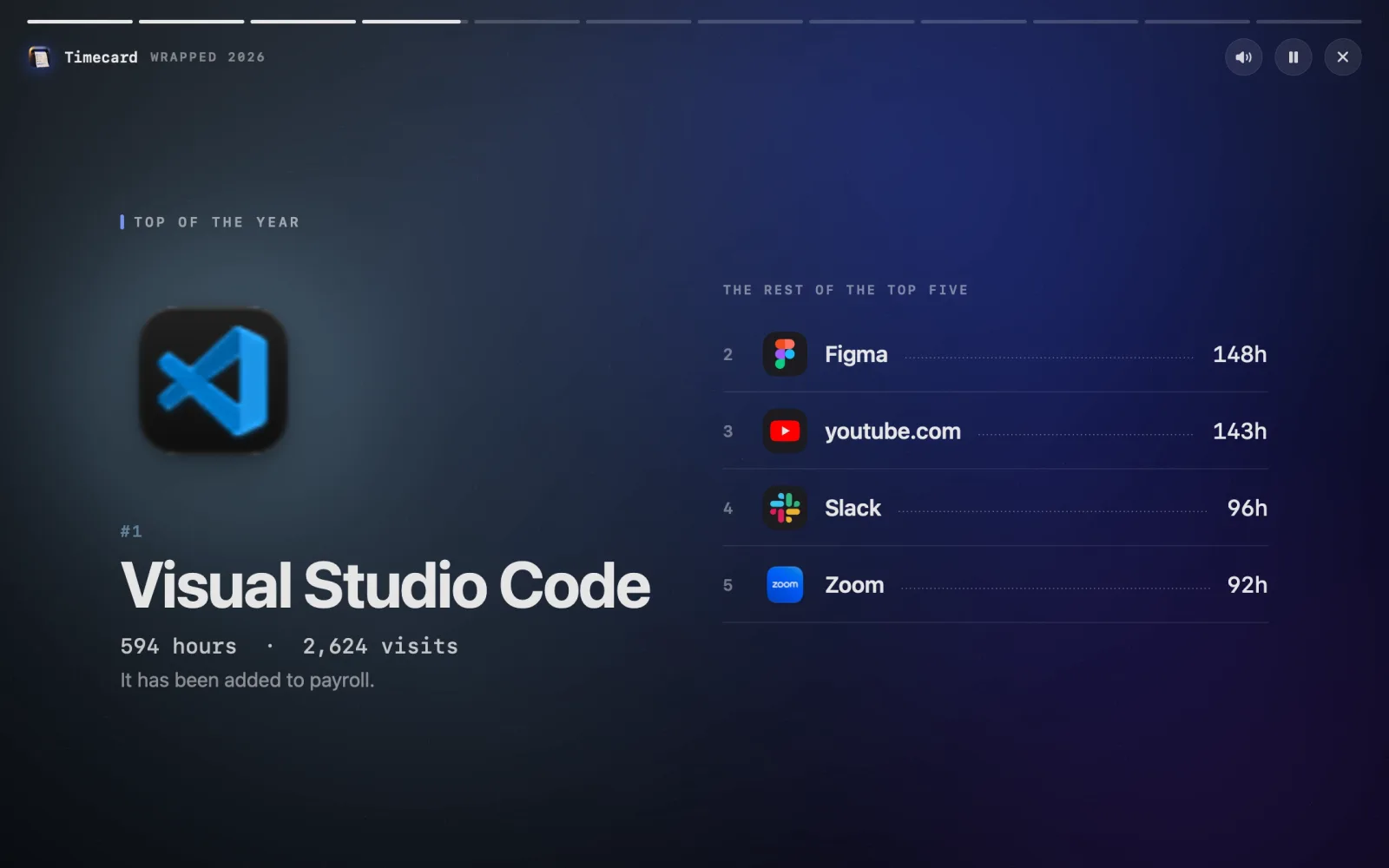Close the Timecard Wrapped view
Image resolution: width=1389 pixels, height=868 pixels.
pyautogui.click(x=1342, y=57)
